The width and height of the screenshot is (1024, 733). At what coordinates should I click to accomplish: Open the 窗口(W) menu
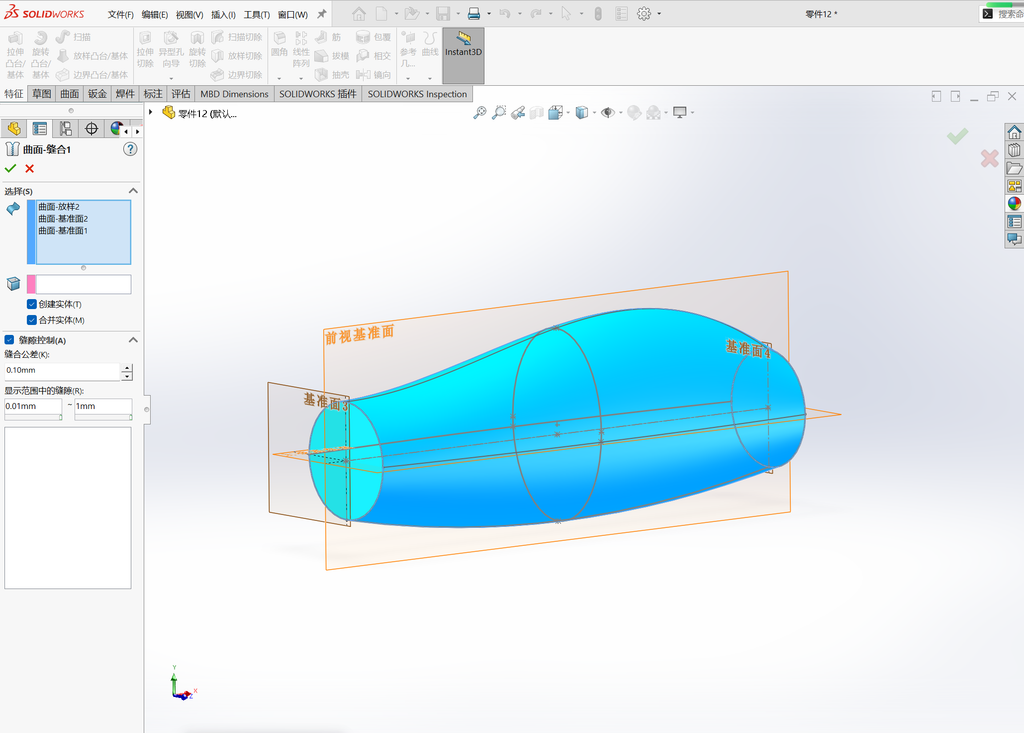[293, 14]
